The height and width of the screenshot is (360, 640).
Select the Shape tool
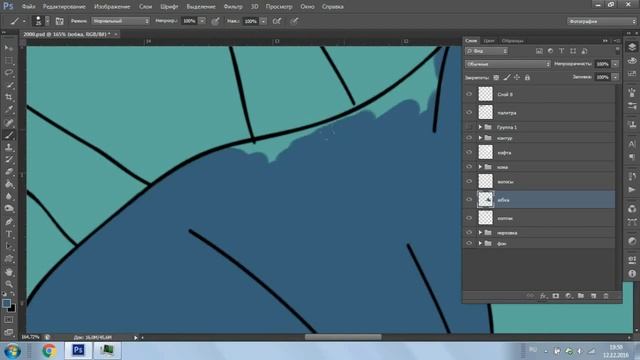[9, 259]
